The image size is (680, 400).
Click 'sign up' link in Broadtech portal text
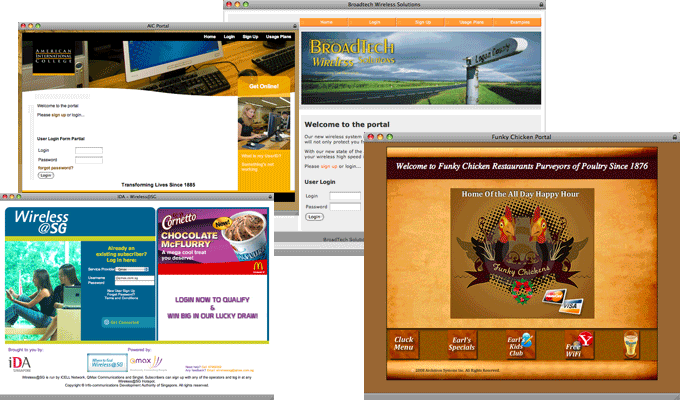pyautogui.click(x=329, y=166)
